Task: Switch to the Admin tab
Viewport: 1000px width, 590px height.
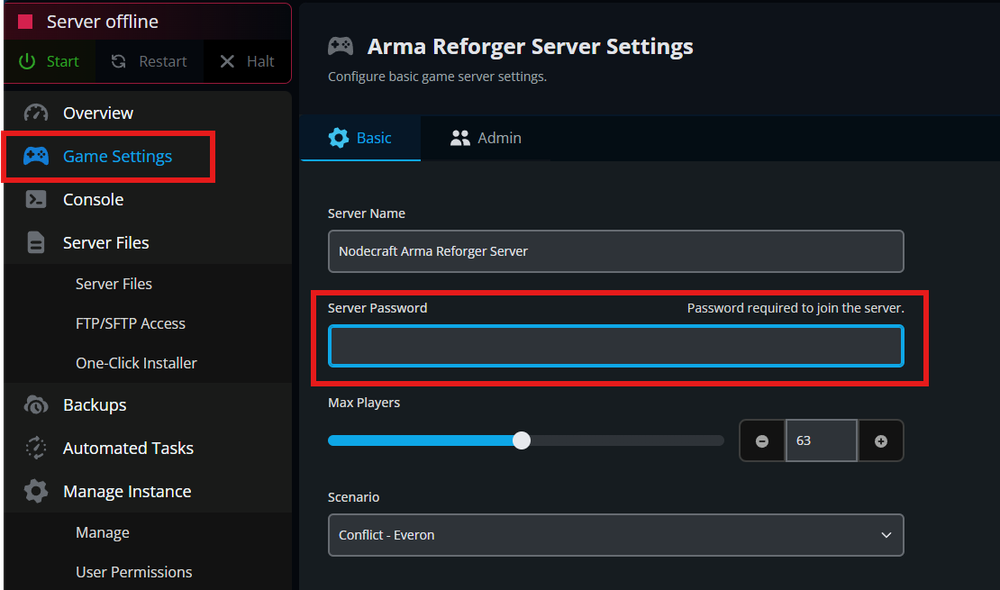Action: (x=486, y=138)
